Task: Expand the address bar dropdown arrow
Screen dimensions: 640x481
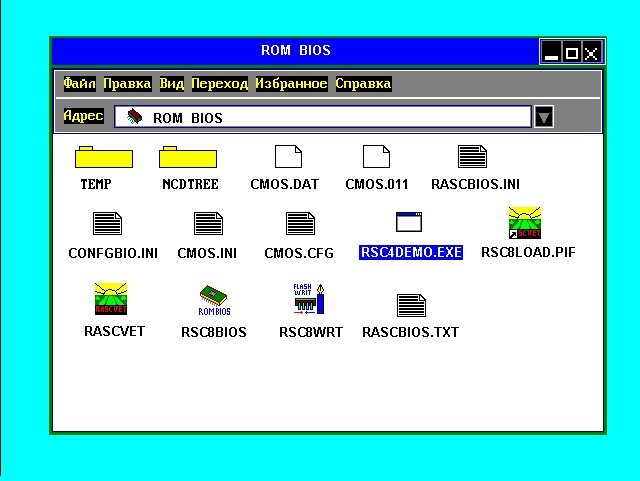Action: [544, 117]
